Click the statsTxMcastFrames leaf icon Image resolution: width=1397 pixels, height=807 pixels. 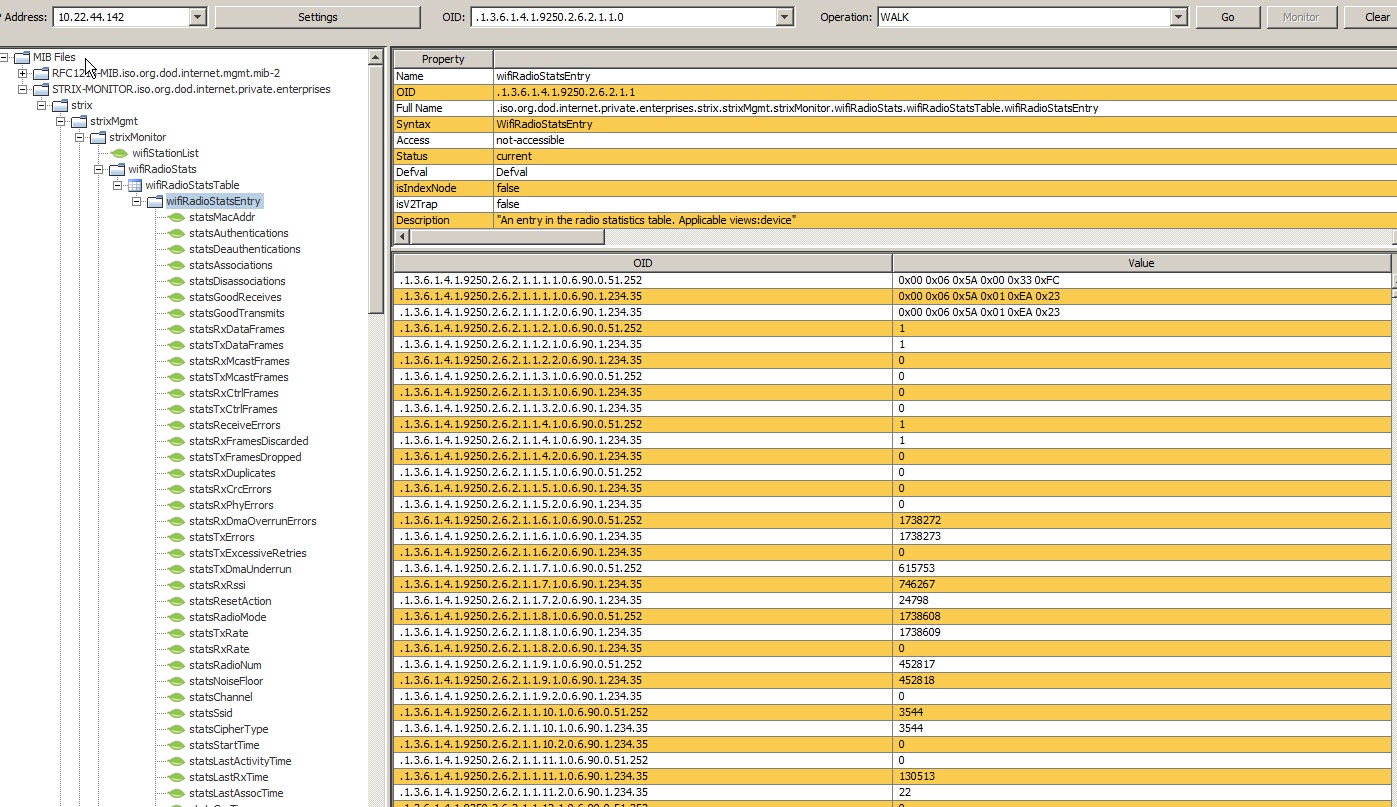pos(176,377)
